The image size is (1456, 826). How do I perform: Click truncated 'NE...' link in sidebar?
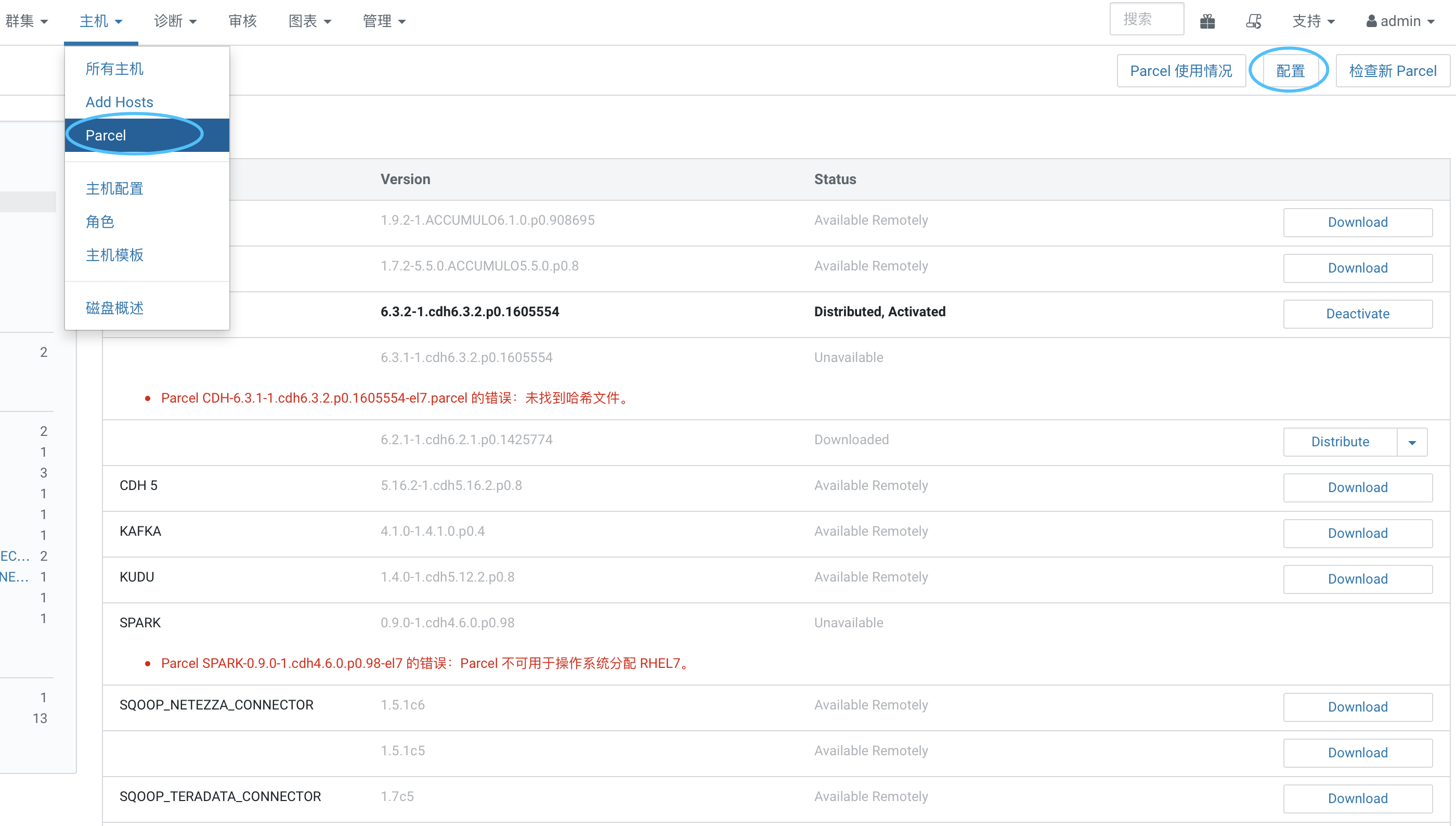pos(14,577)
